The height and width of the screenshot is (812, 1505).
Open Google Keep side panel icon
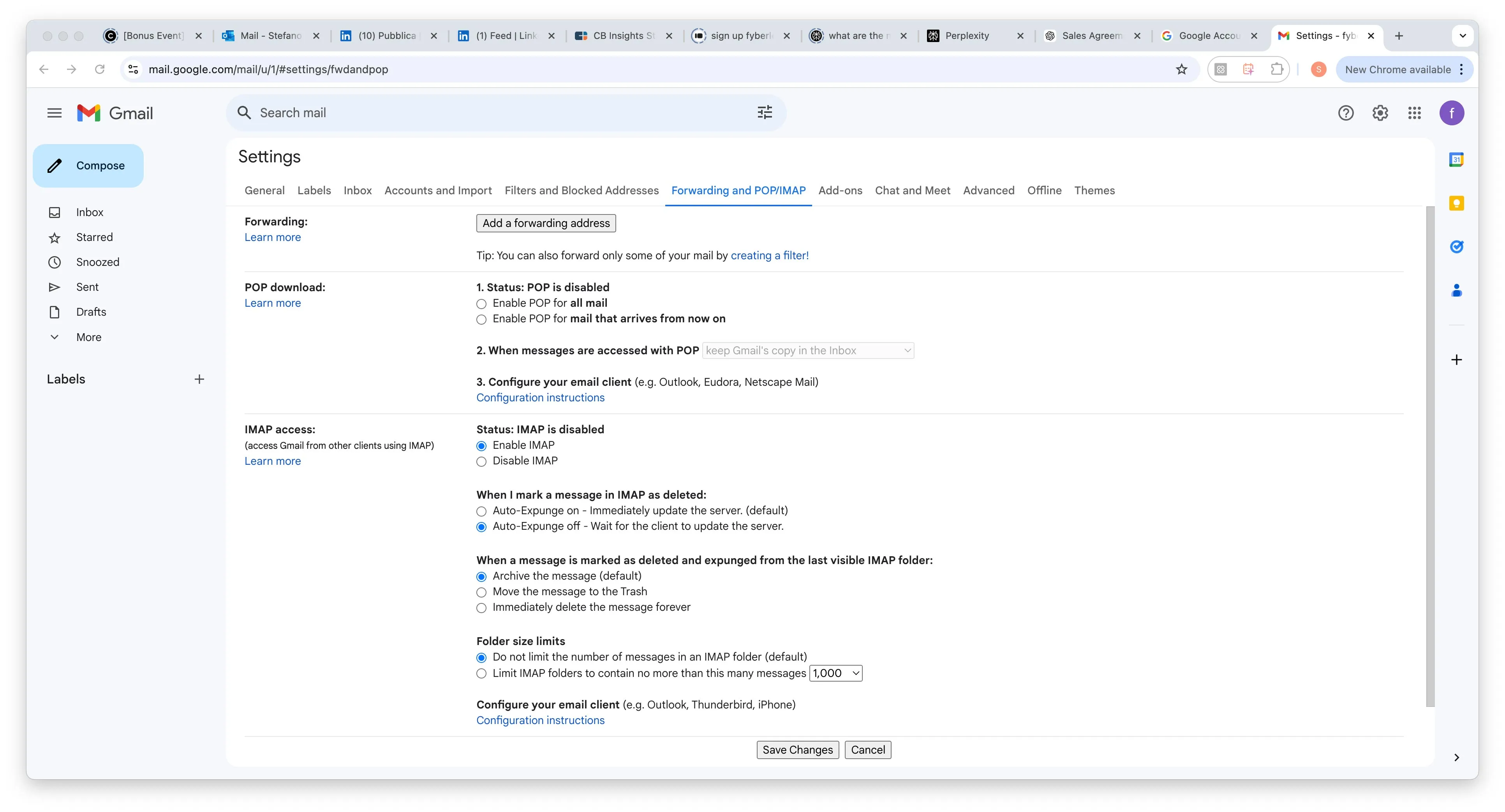(x=1457, y=203)
